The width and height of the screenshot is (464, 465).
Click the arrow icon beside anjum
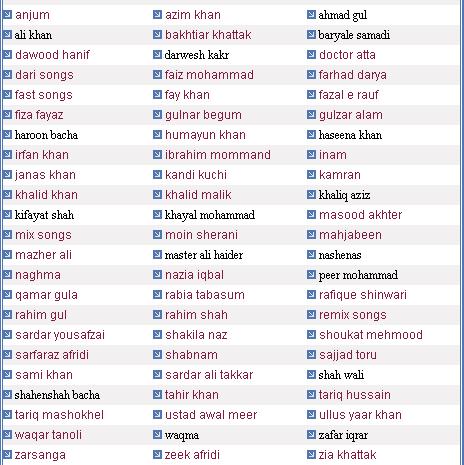(x=7, y=15)
